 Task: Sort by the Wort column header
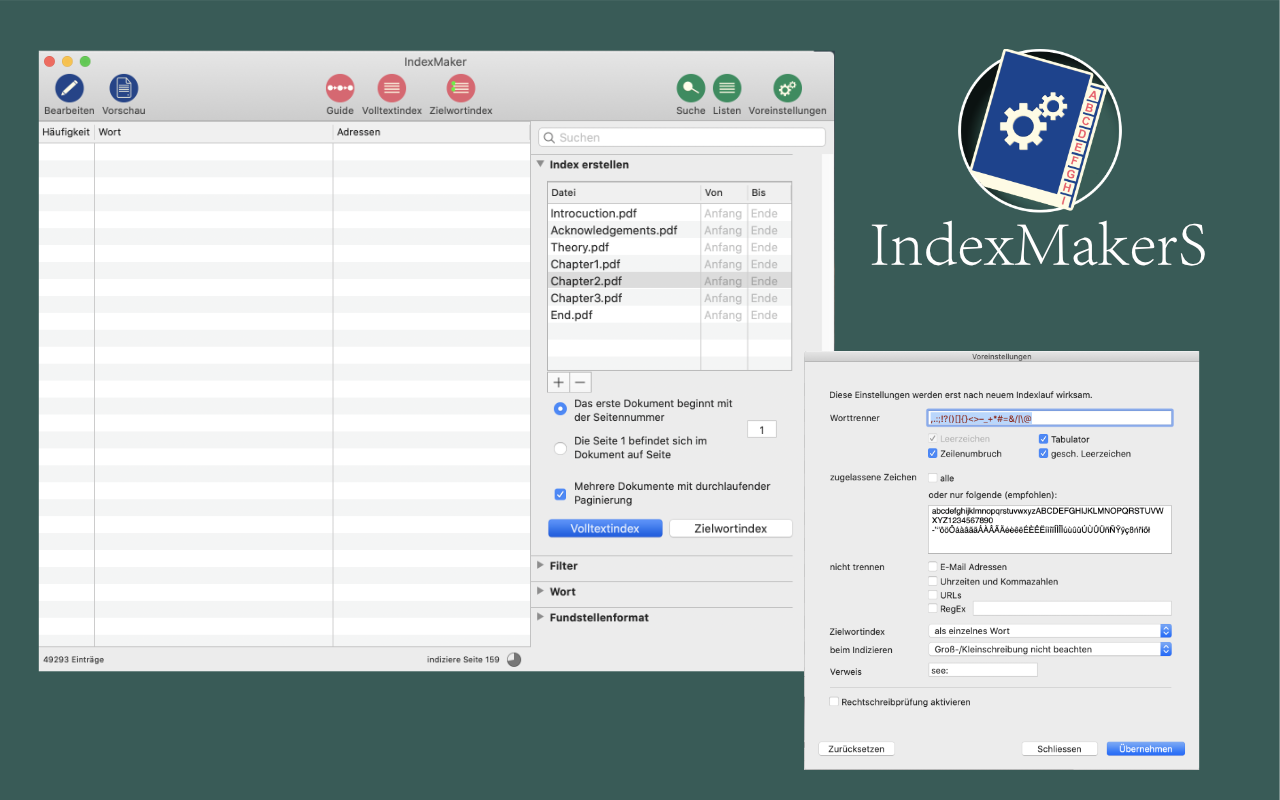coord(214,132)
